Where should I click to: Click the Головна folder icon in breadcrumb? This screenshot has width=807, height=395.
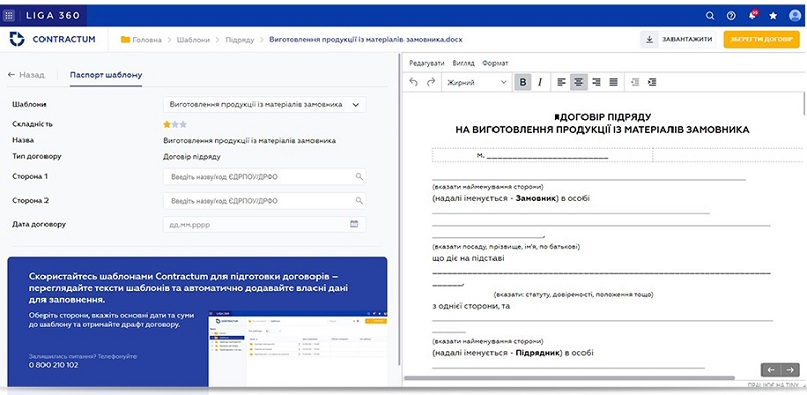coord(125,40)
